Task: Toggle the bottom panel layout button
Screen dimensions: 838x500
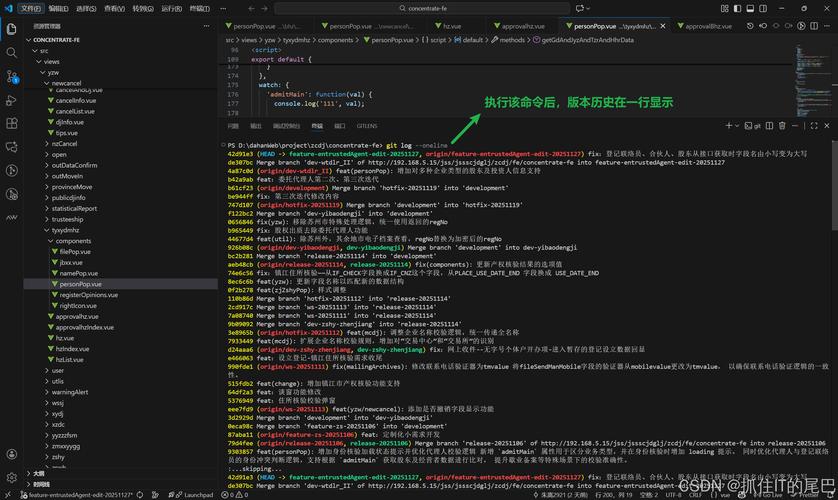Action: coord(750,9)
